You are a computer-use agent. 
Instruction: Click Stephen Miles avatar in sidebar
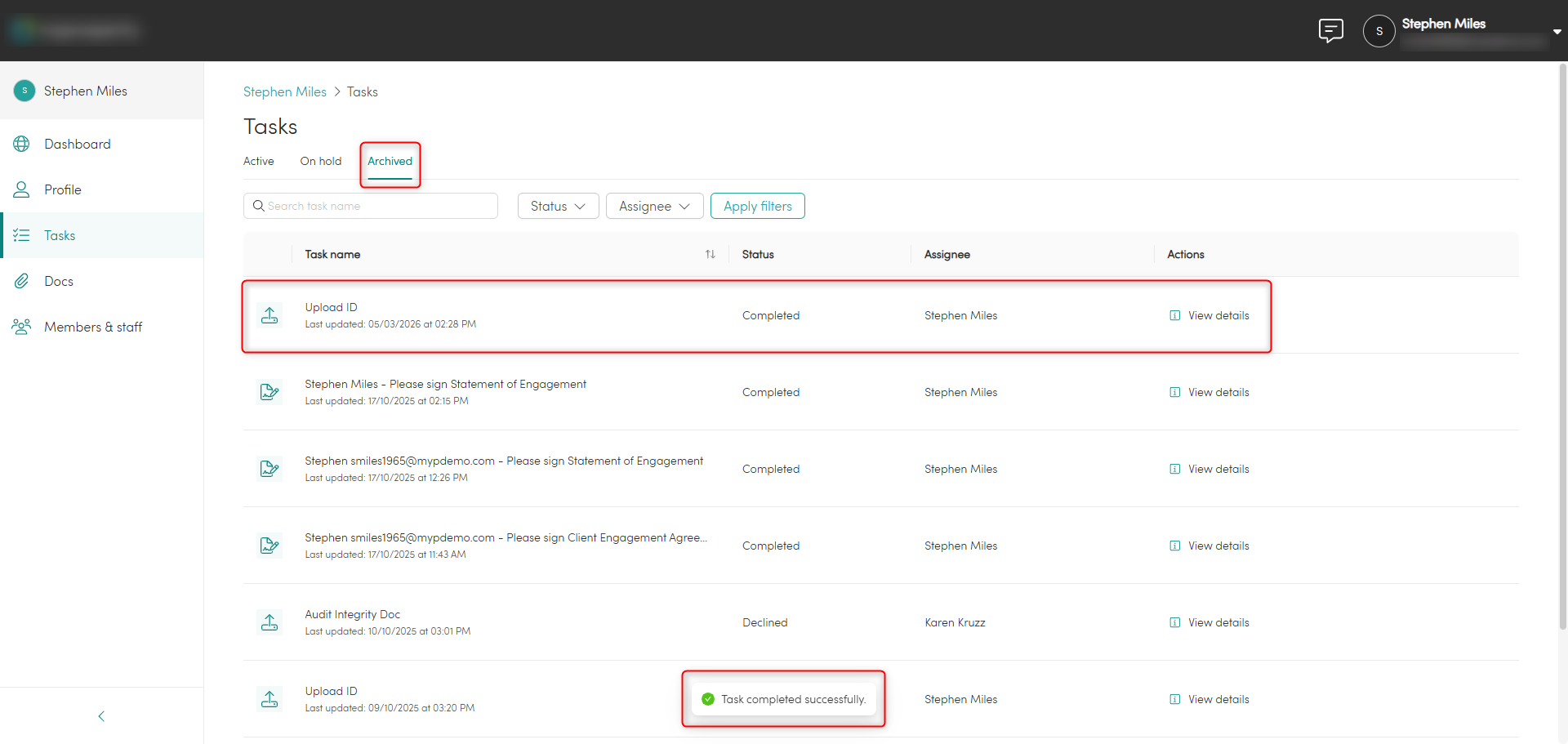click(24, 91)
